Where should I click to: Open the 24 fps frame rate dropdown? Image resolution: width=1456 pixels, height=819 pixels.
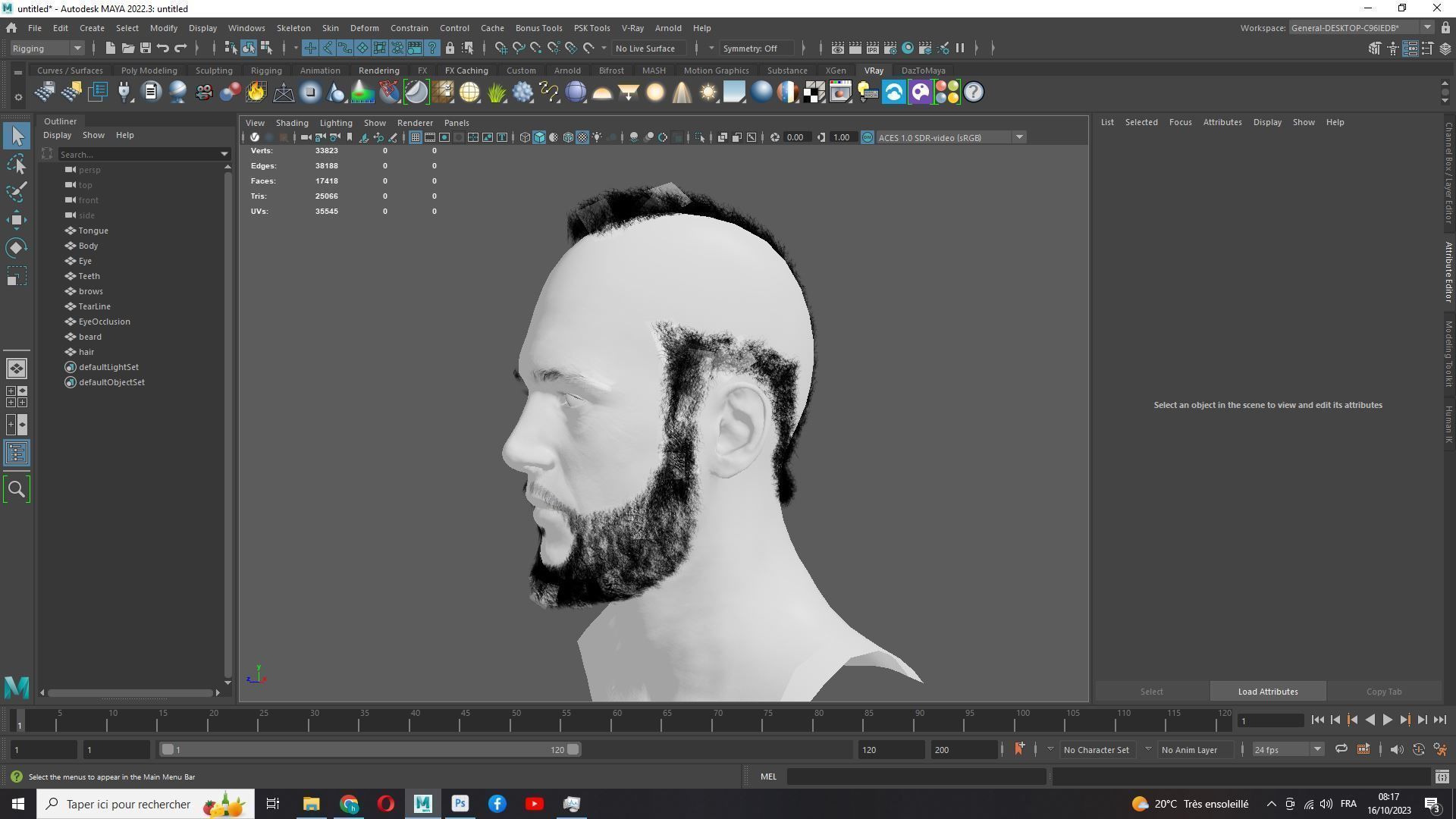1288,749
